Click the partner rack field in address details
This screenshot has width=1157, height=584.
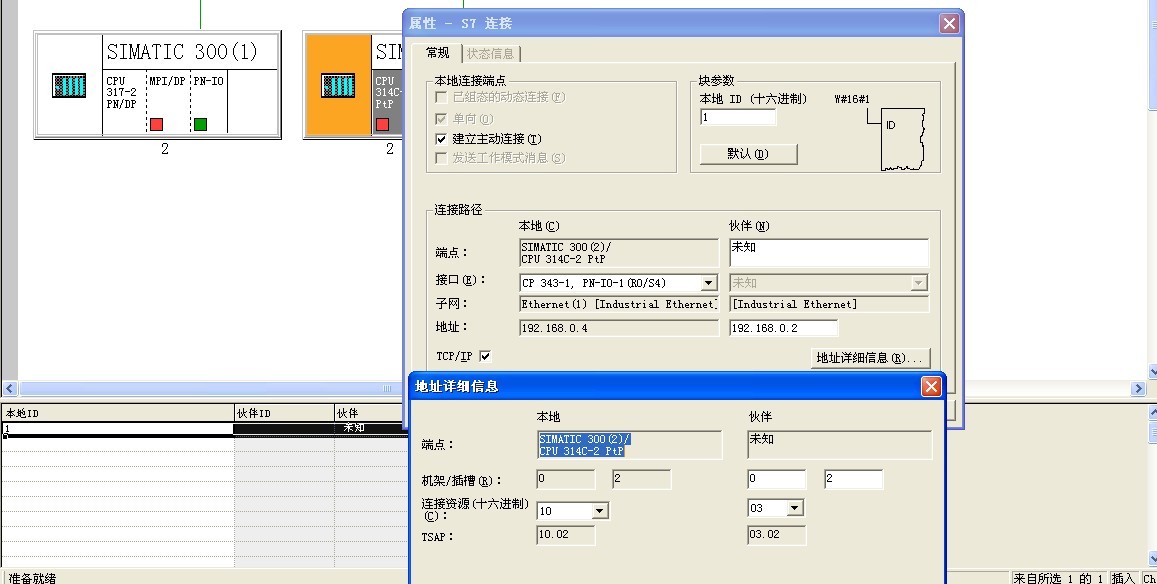(x=776, y=478)
